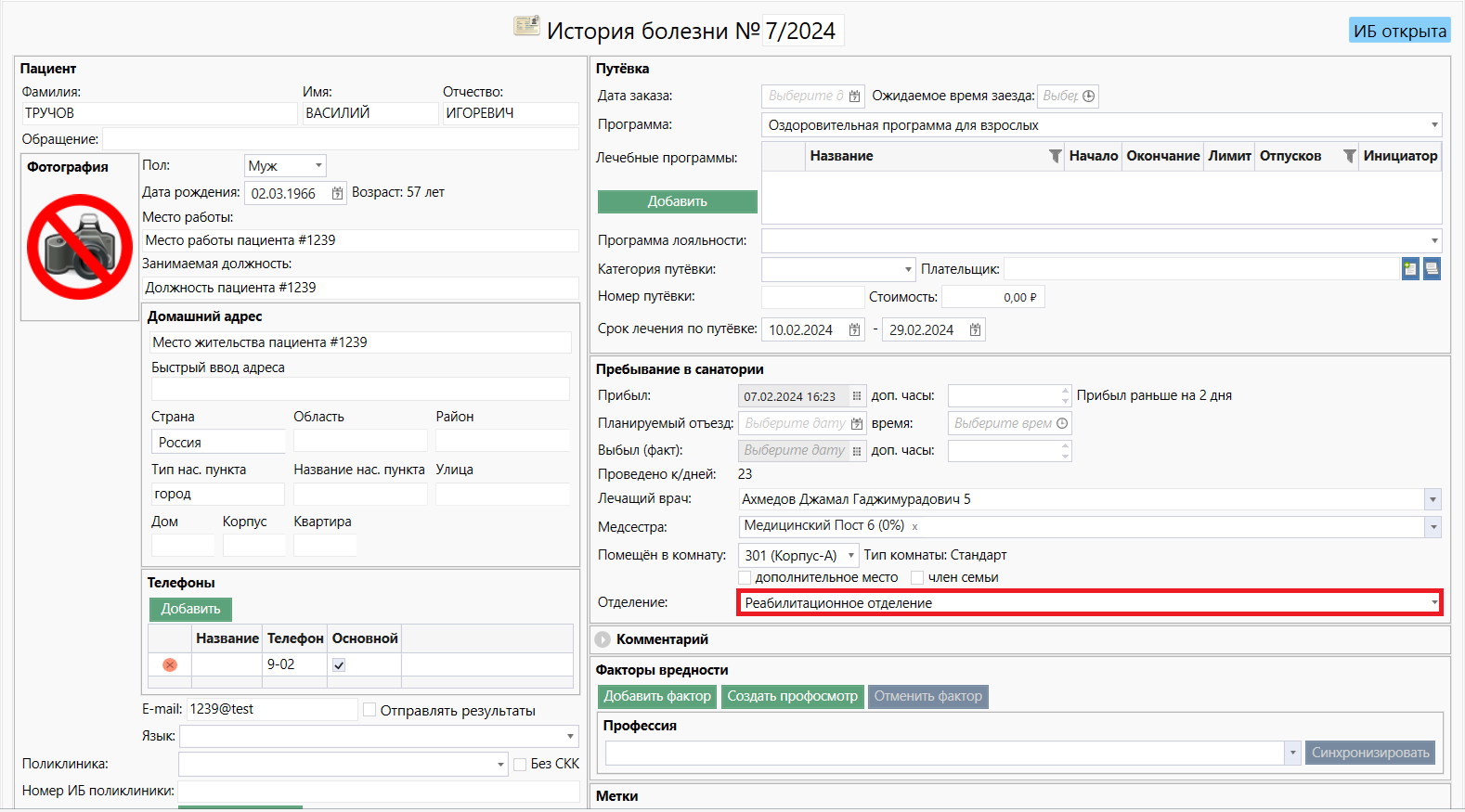
Task: Tick the член семьи checkbox
Action: pos(917,577)
